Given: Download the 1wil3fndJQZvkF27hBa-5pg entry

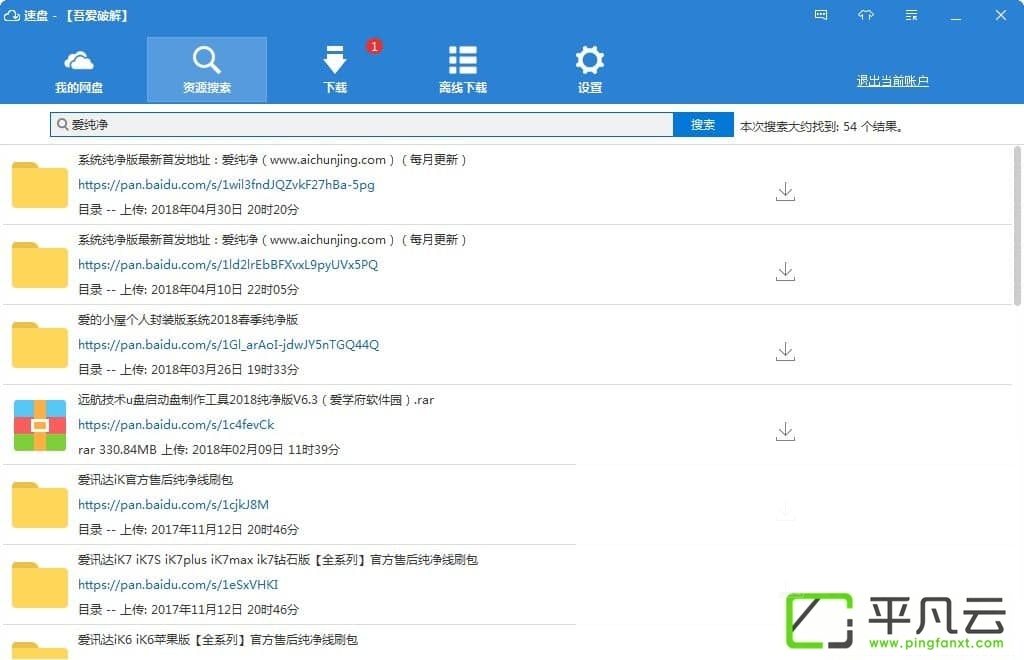Looking at the screenshot, I should 785,191.
